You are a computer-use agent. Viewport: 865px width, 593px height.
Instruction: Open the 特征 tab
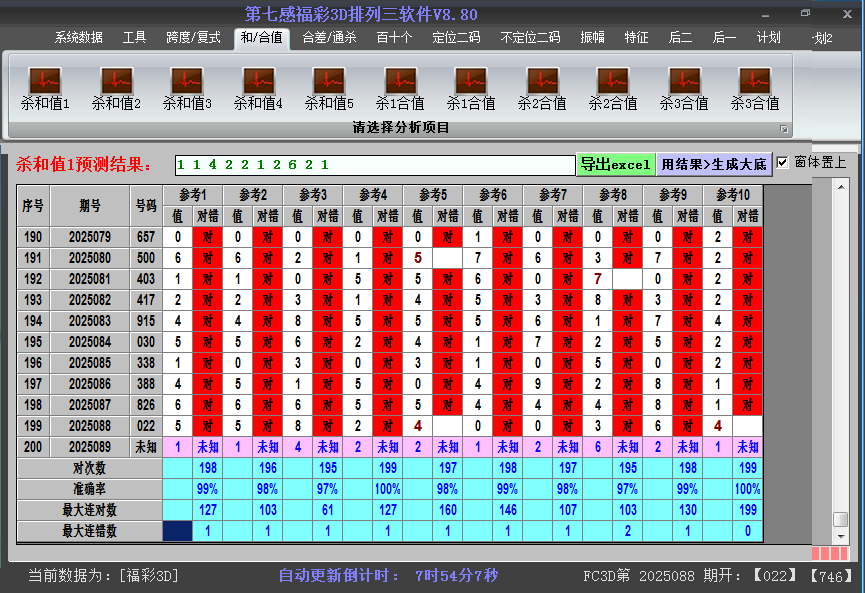(x=636, y=38)
